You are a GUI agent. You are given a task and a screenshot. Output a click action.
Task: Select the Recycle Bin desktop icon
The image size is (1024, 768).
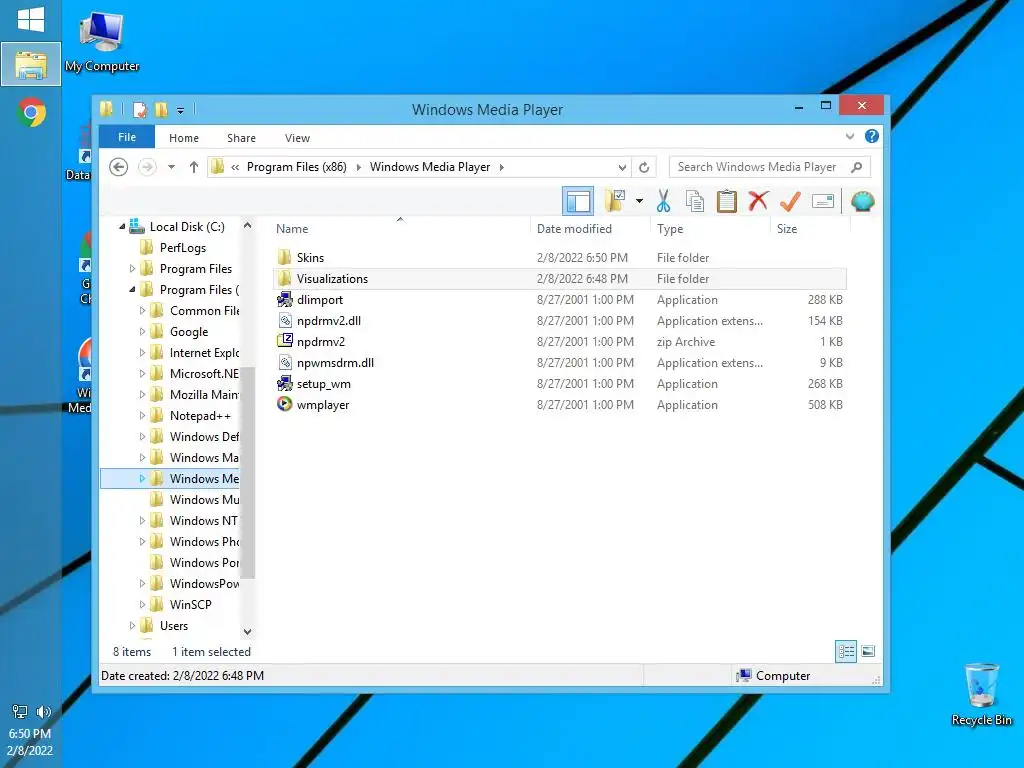pyautogui.click(x=982, y=695)
